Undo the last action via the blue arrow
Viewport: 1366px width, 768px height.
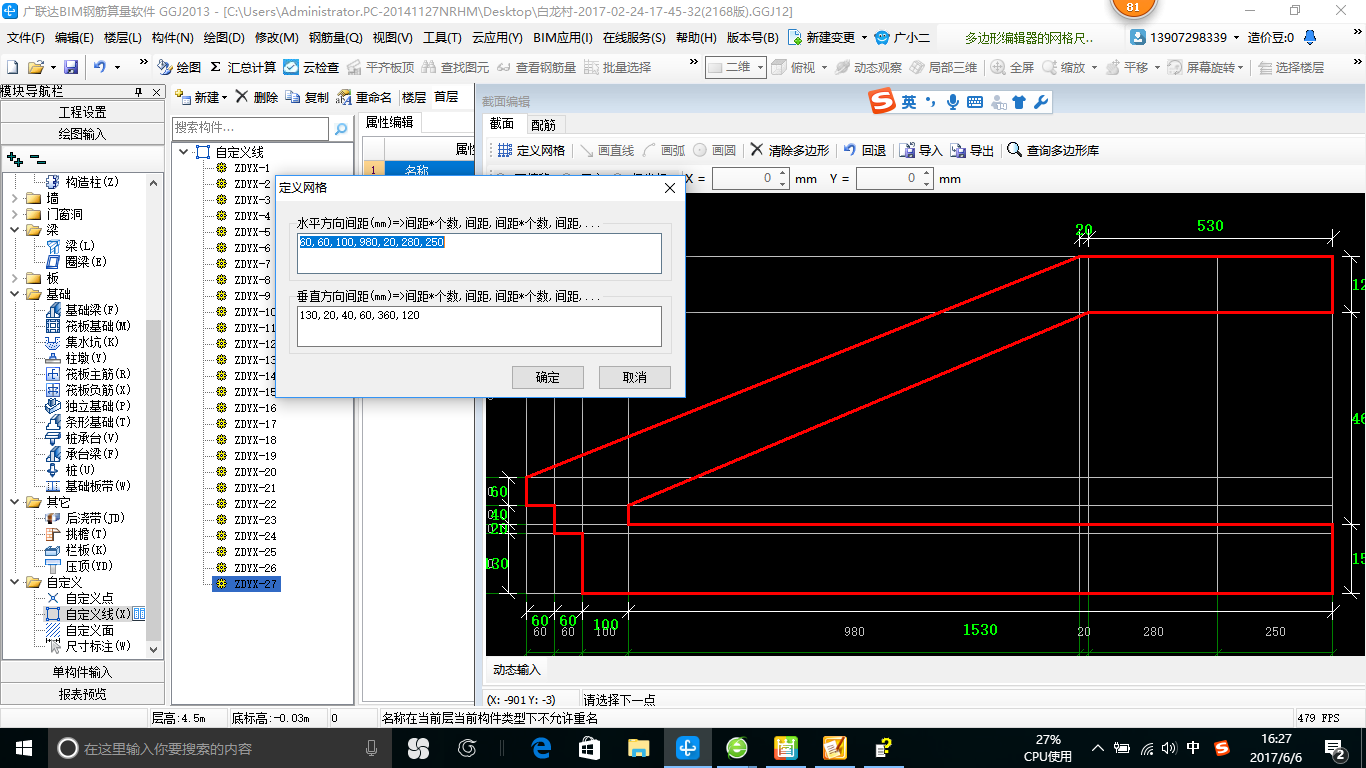tap(99, 67)
